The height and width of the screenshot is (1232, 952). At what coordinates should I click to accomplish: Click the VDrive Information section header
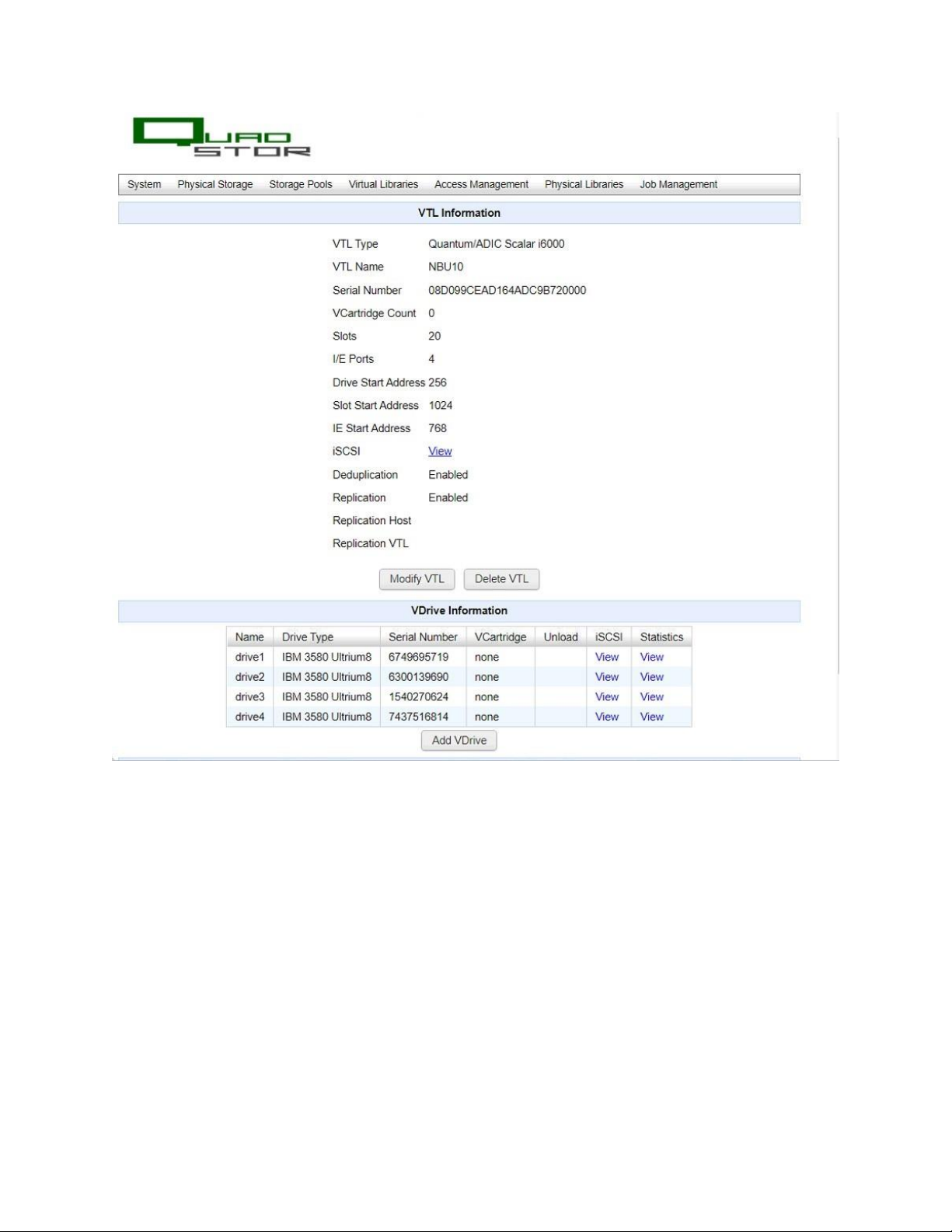tap(459, 611)
